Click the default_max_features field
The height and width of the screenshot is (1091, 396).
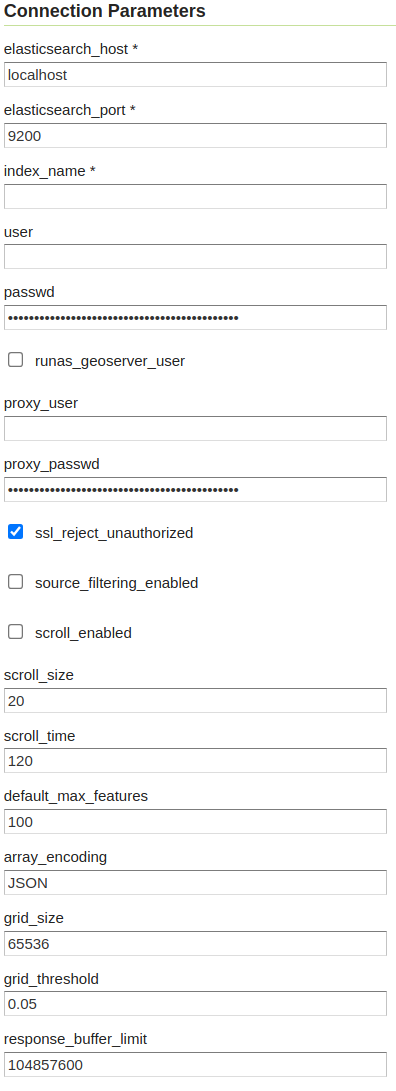196,822
